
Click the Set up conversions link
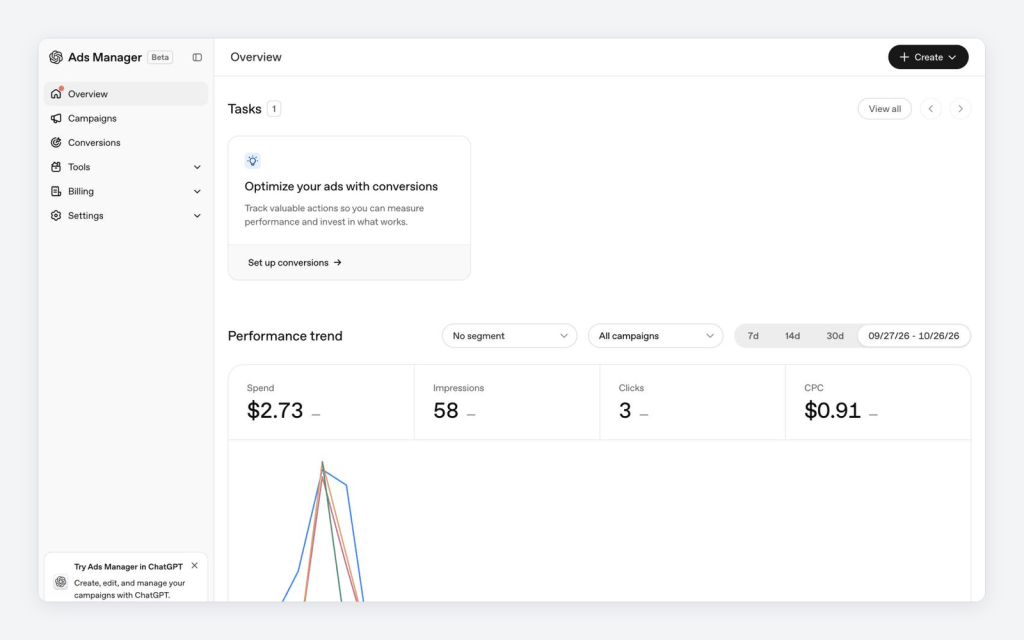[295, 263]
